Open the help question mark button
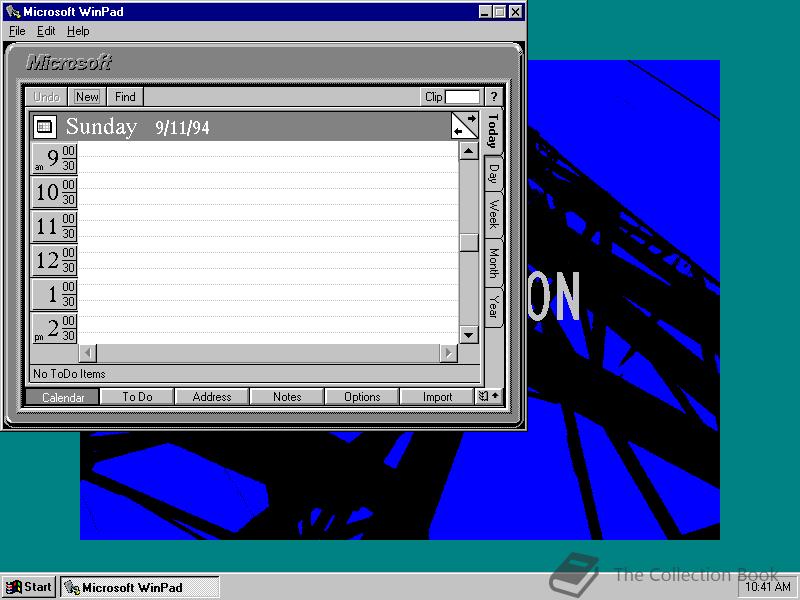 (x=493, y=96)
